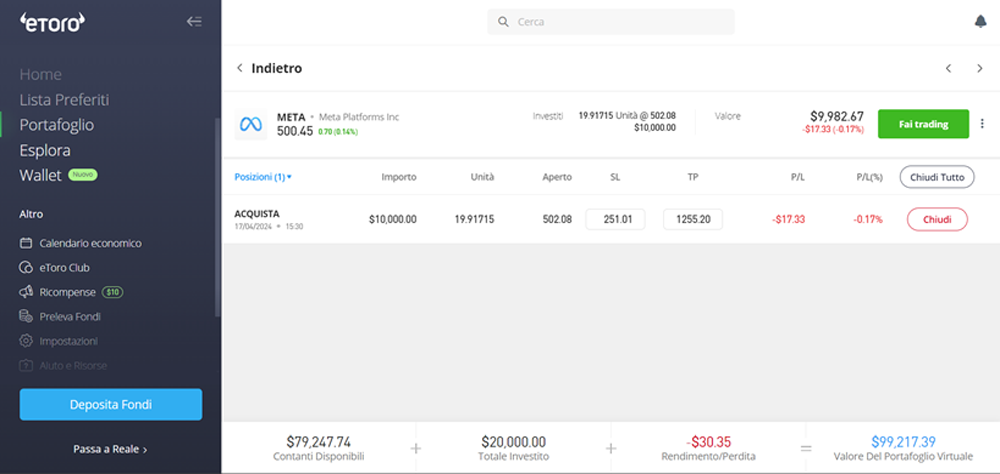The image size is (1000, 474).
Task: Click the Aperto column header
Action: click(x=558, y=177)
